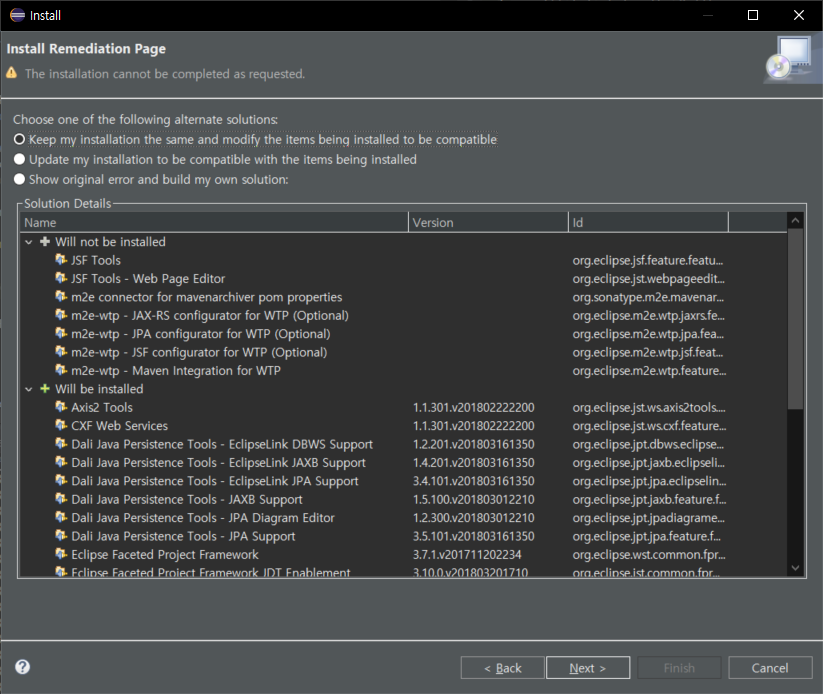Click the JSF configurator for WTP icon
The width and height of the screenshot is (823, 694).
point(61,352)
